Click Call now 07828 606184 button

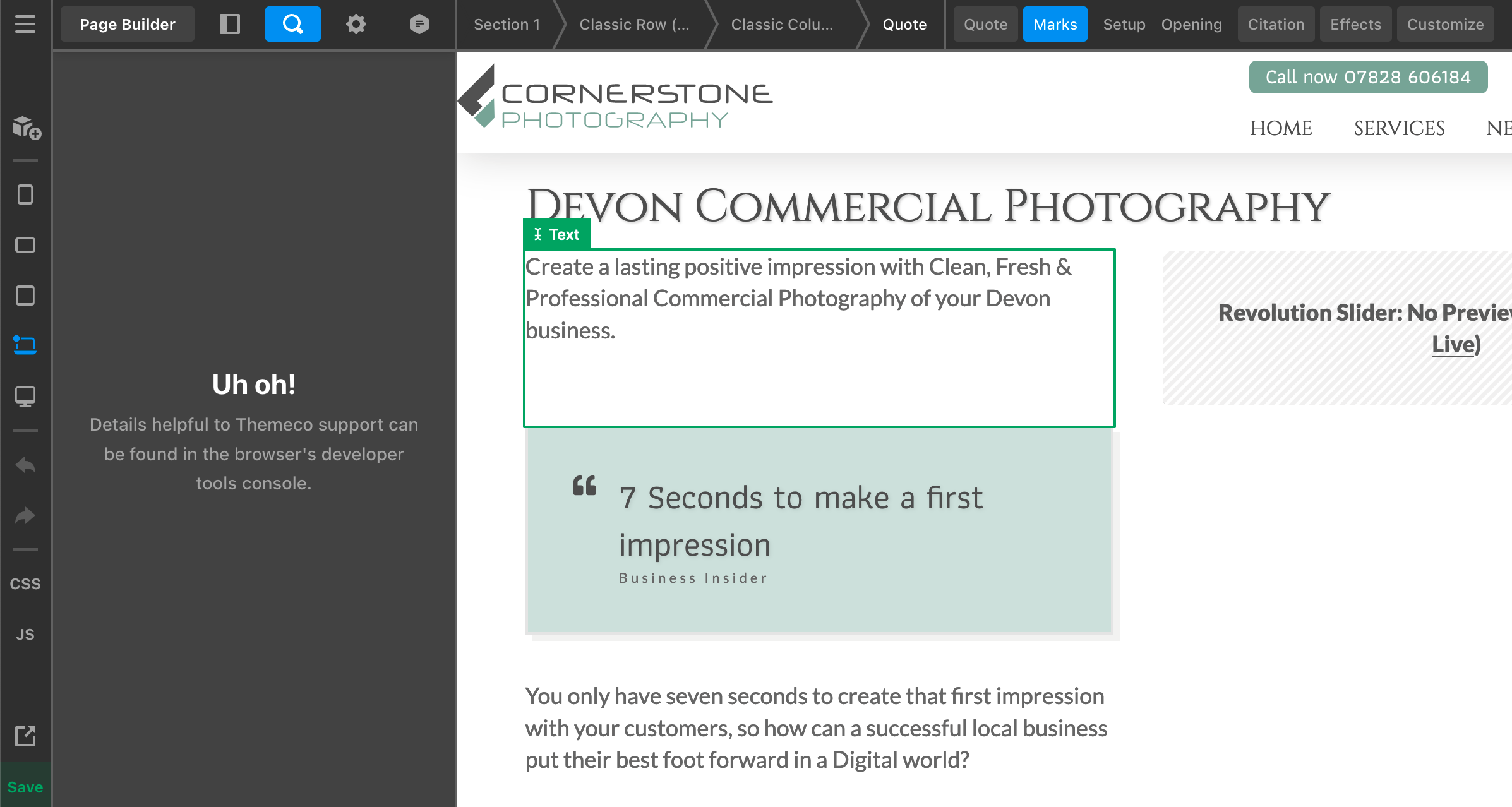pyautogui.click(x=1368, y=77)
